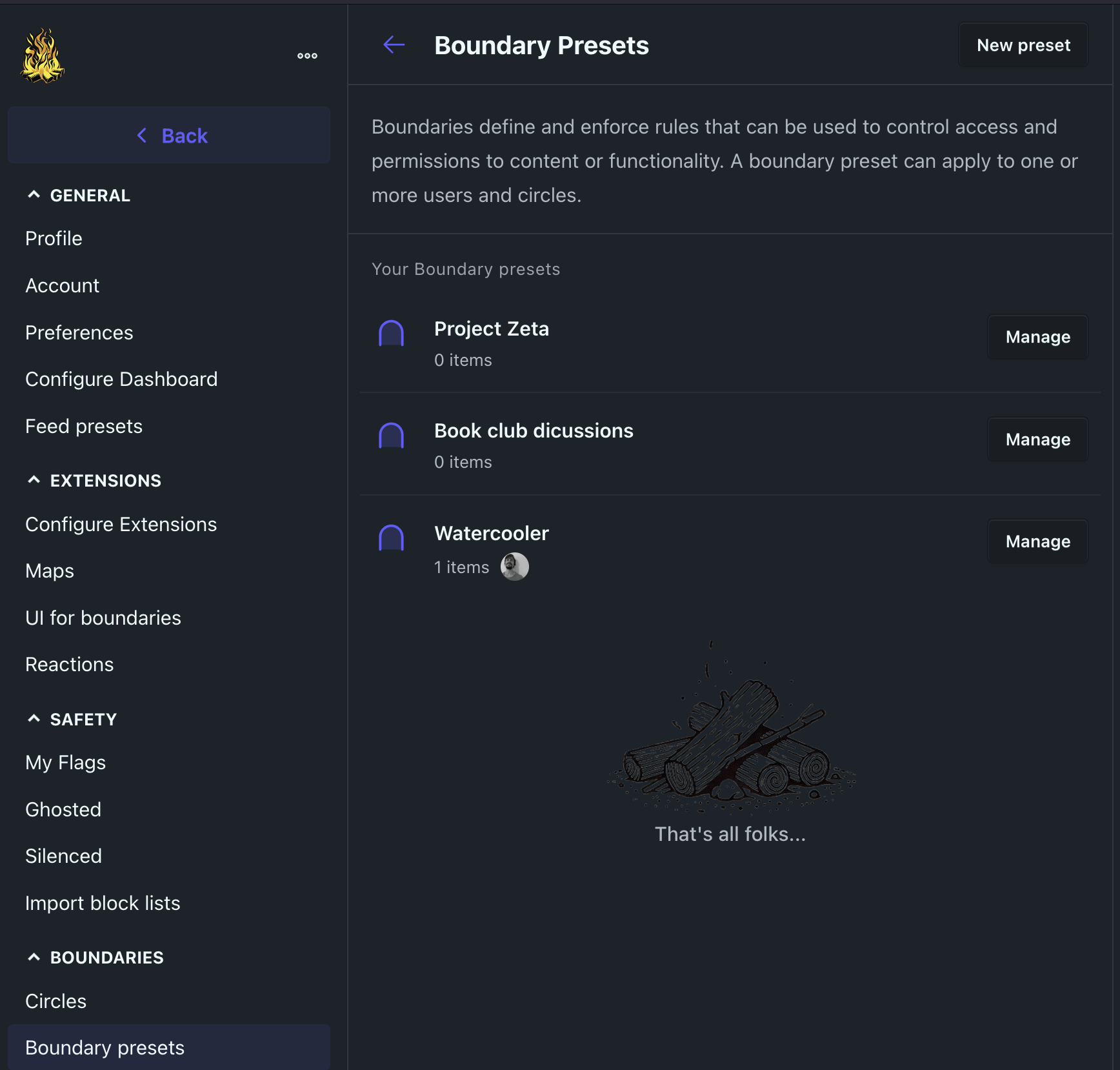1120x1070 pixels.
Task: Click the Book club dicussions boundary icon
Action: click(x=391, y=436)
